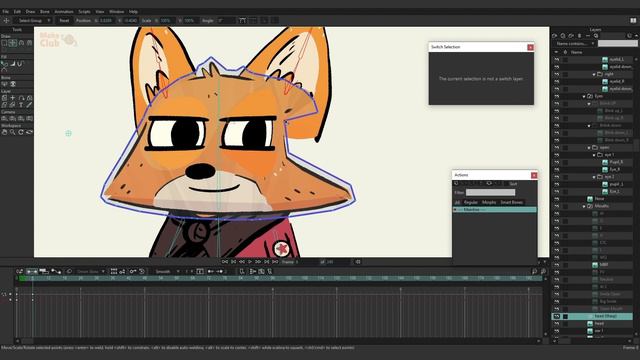The height and width of the screenshot is (360, 640).
Task: Switch to All tab in Actions
Action: coord(457,202)
